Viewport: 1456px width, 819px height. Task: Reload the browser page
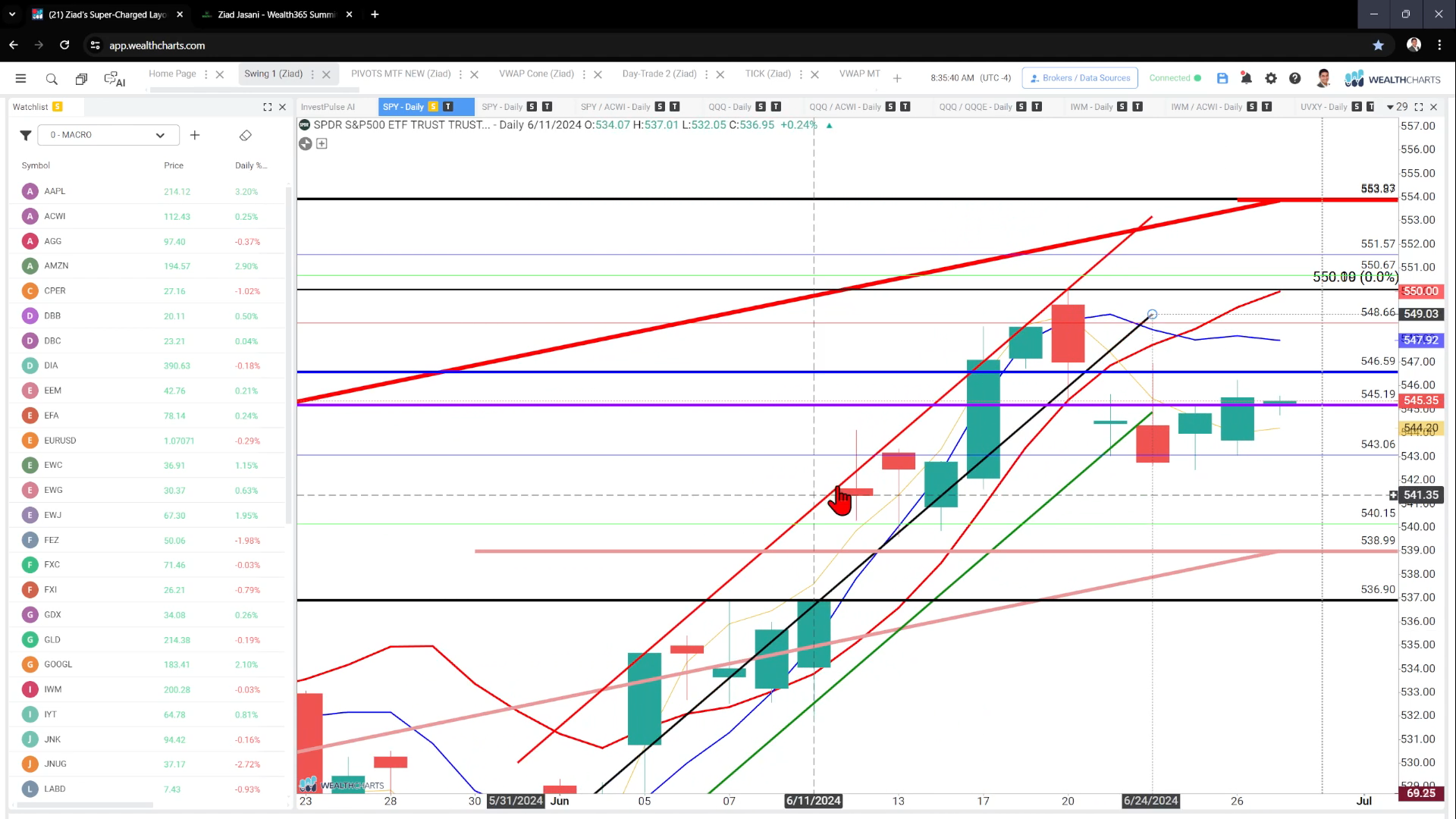[x=64, y=45]
